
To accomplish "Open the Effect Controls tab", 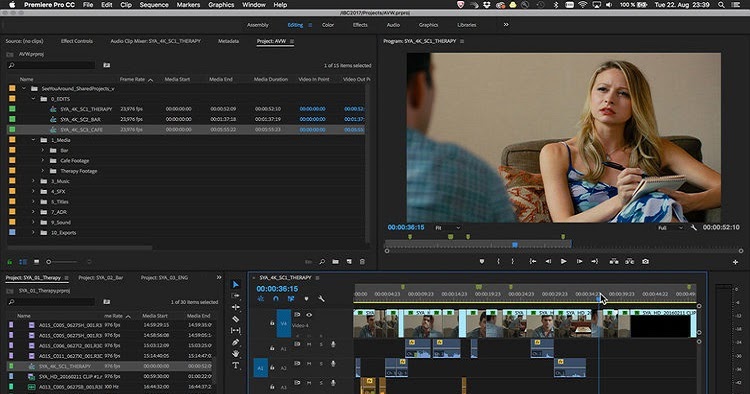I will click(x=77, y=41).
